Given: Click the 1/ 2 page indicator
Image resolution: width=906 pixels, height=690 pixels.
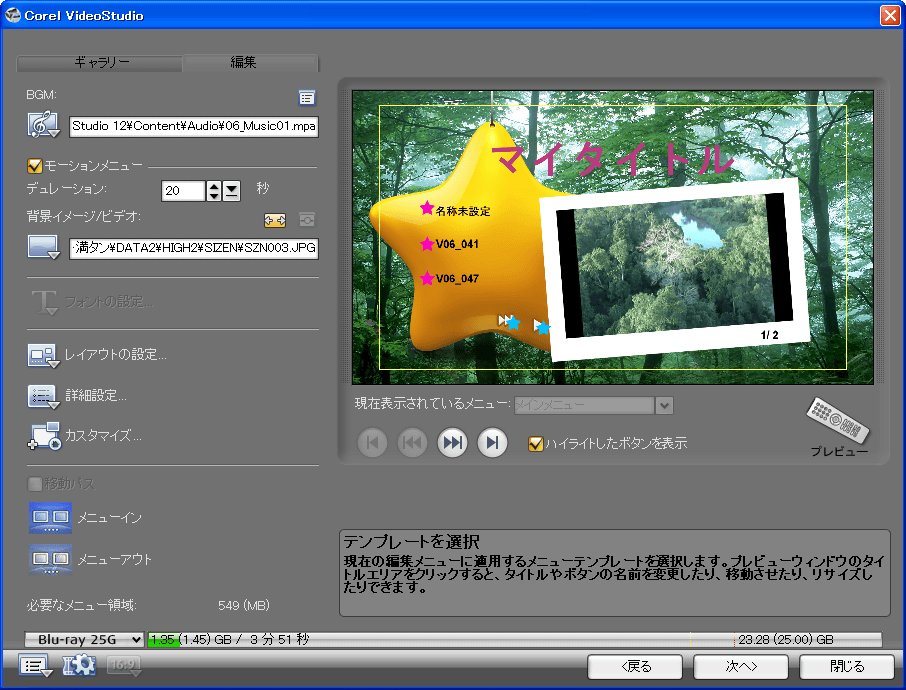Looking at the screenshot, I should (770, 335).
